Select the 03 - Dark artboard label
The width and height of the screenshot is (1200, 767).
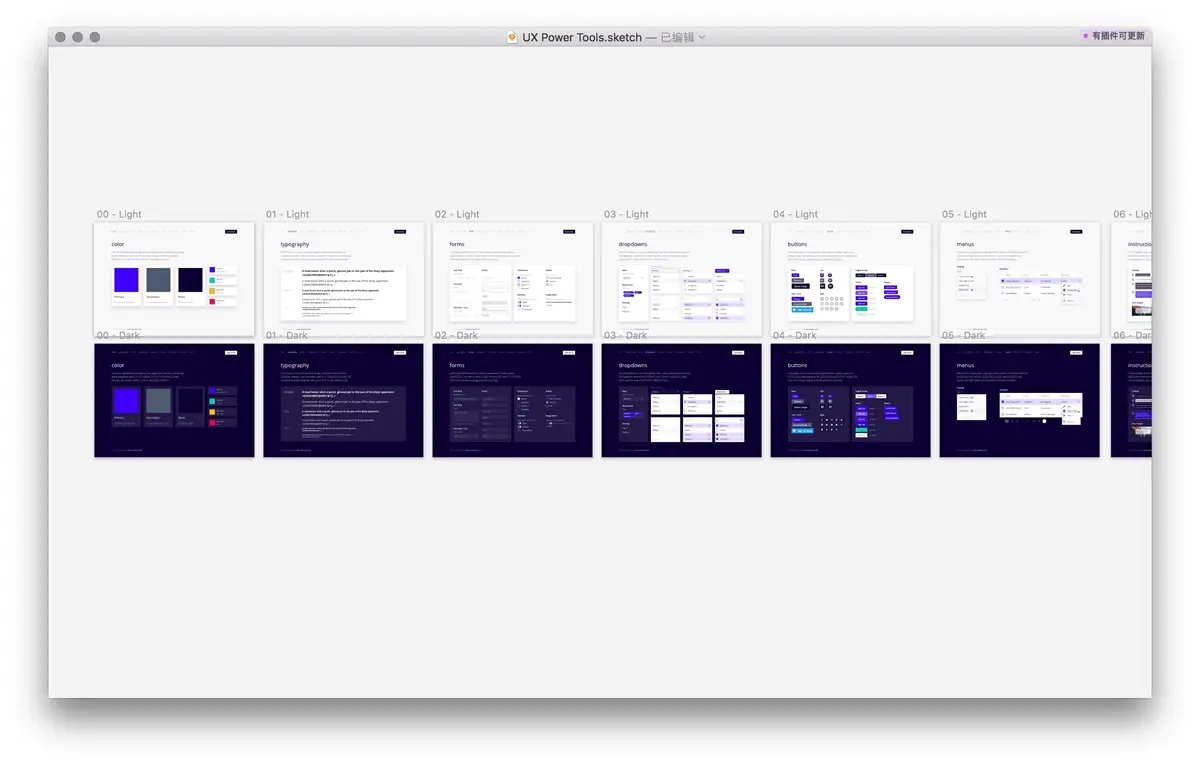click(x=625, y=336)
